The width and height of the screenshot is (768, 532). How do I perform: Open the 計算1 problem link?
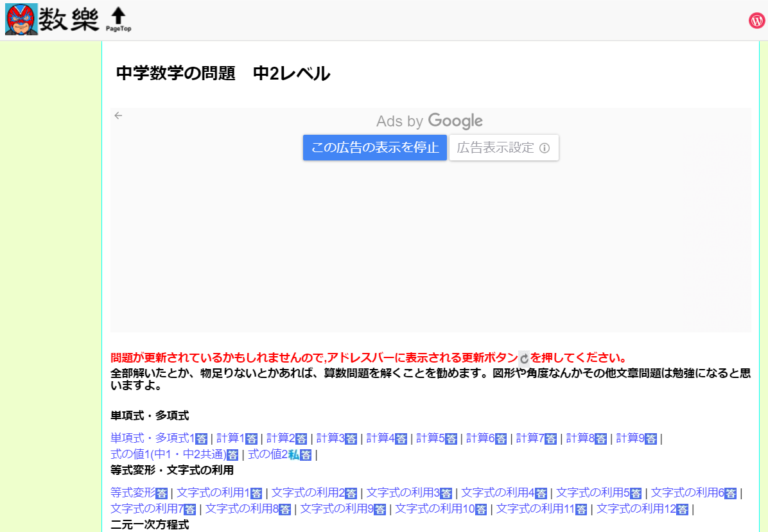[x=231, y=438]
